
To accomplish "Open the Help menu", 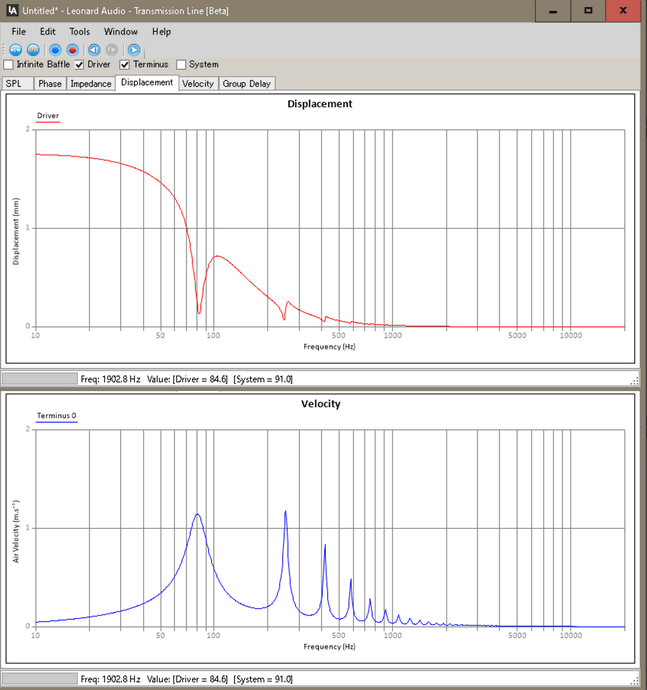I will tap(162, 32).
